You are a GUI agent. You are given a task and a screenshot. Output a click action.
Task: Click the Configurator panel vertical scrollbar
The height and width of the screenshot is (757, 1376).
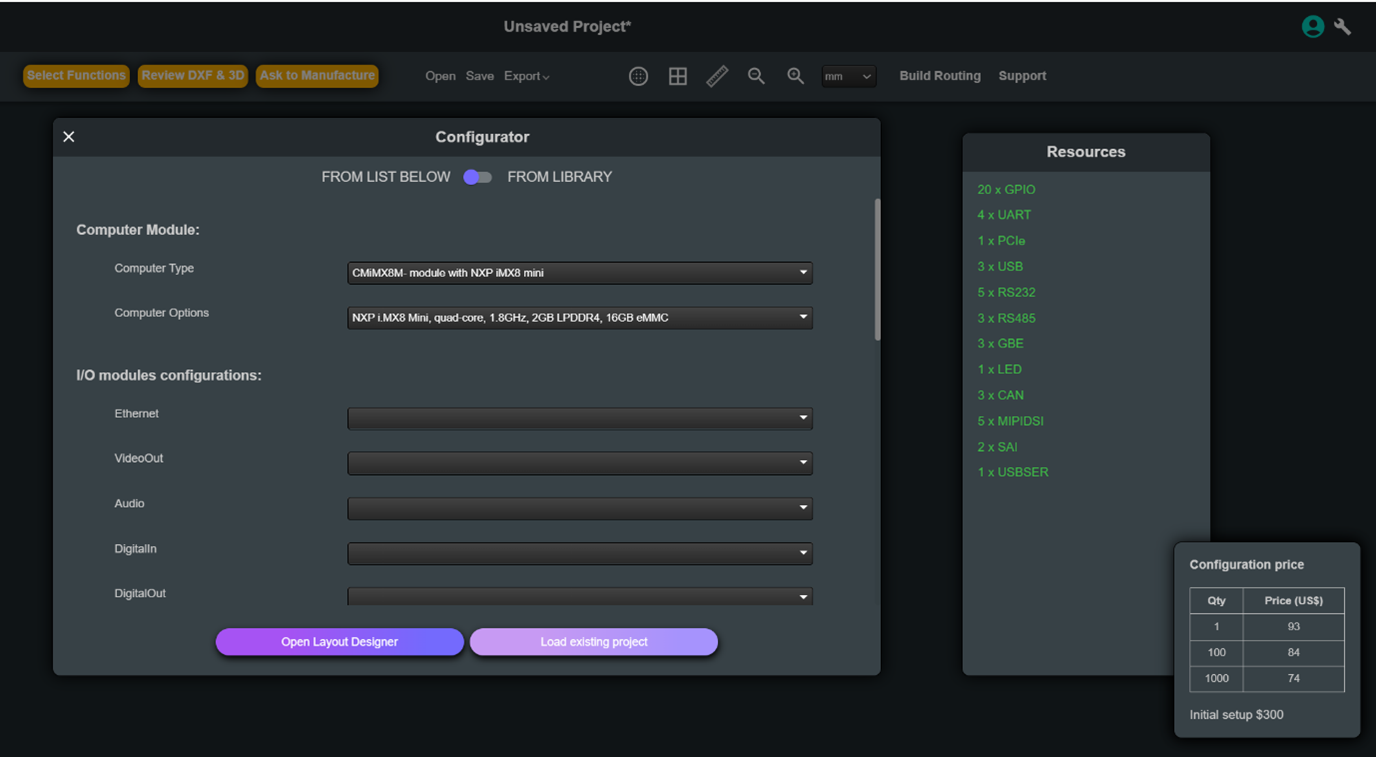tap(878, 270)
